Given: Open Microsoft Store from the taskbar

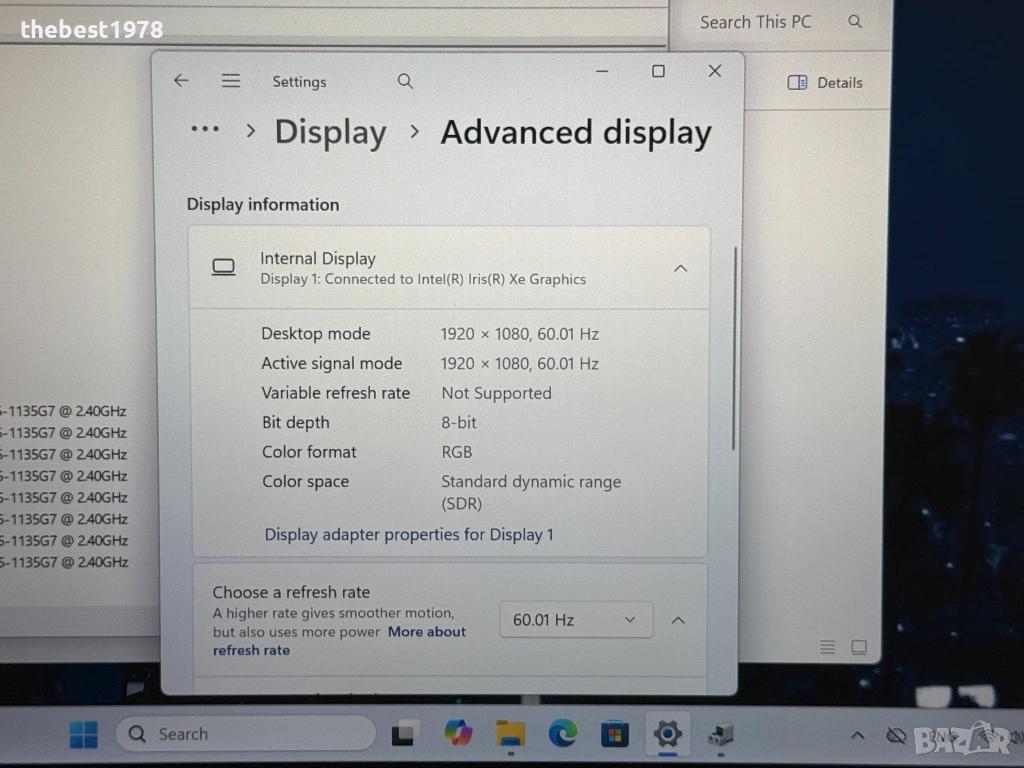Looking at the screenshot, I should 615,734.
